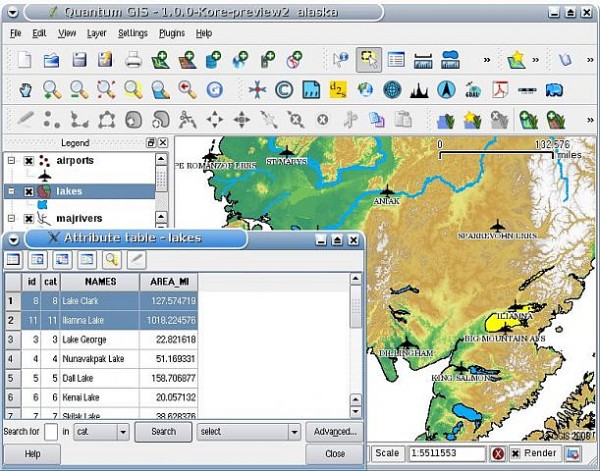The width and height of the screenshot is (600, 471).
Task: Click the Search button
Action: 163,432
